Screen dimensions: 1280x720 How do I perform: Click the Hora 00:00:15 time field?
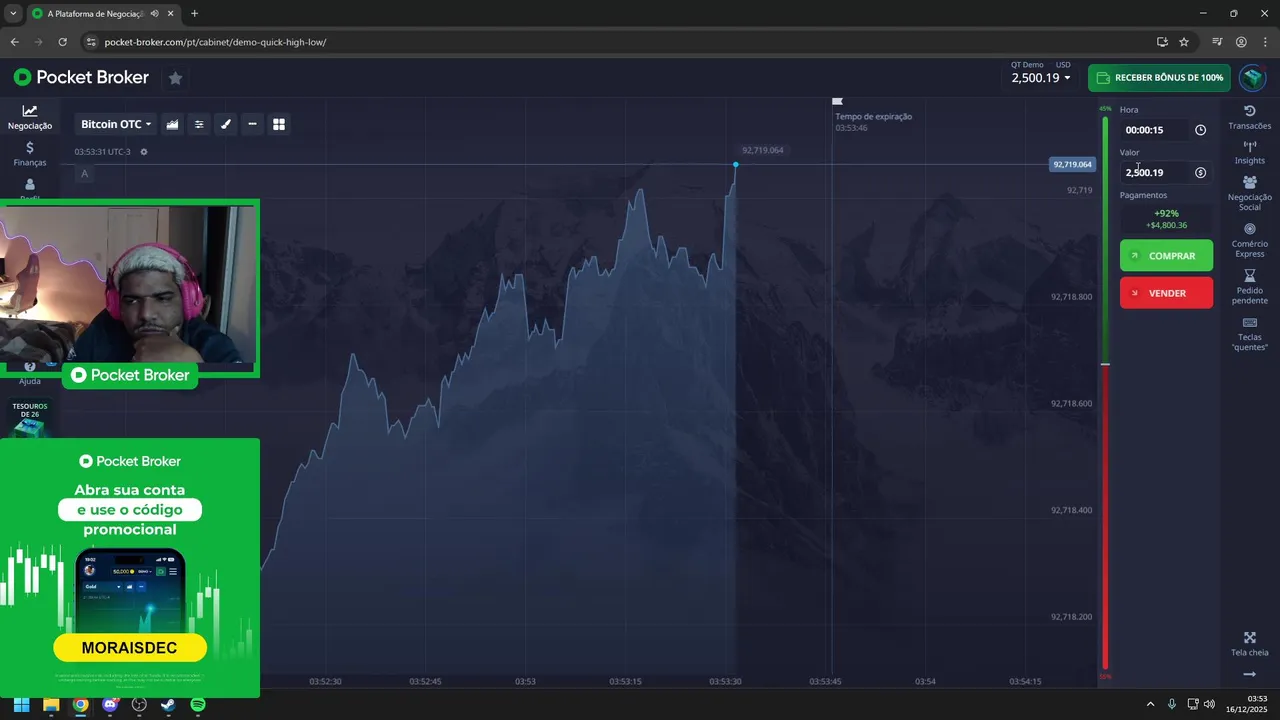(1155, 130)
